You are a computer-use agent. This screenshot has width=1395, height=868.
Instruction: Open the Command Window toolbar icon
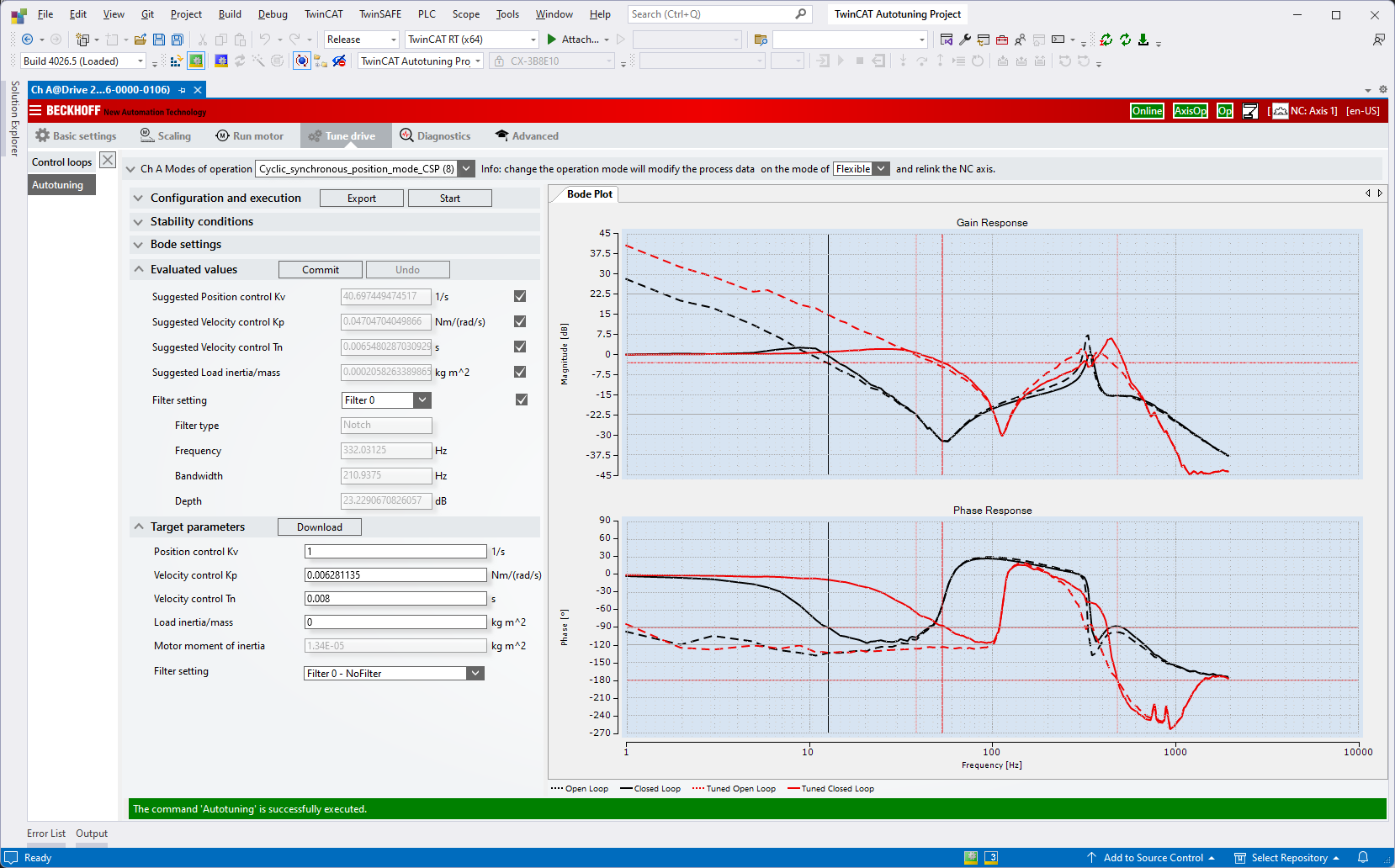(x=1058, y=40)
